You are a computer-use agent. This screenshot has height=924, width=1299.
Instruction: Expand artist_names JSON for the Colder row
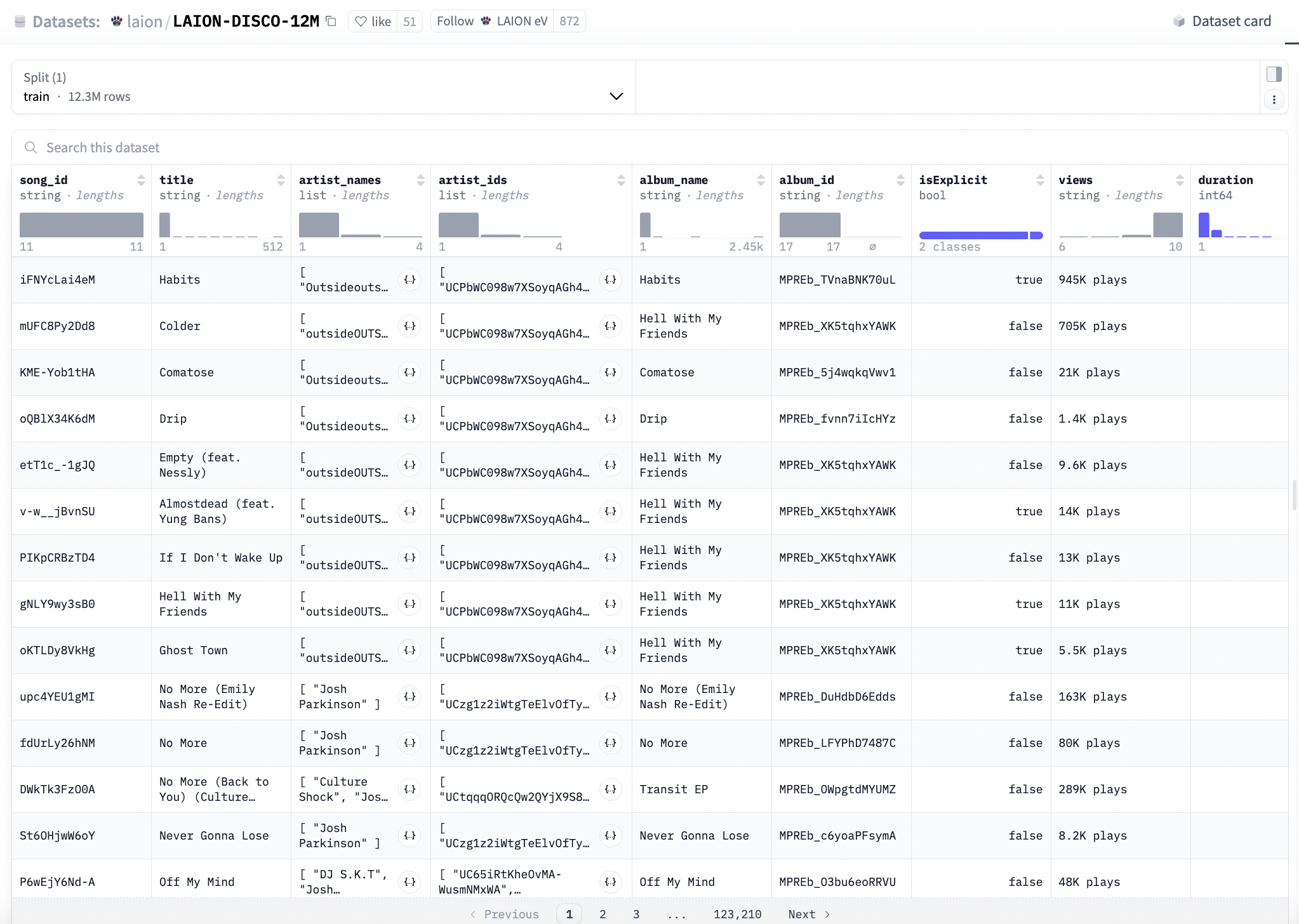point(410,326)
